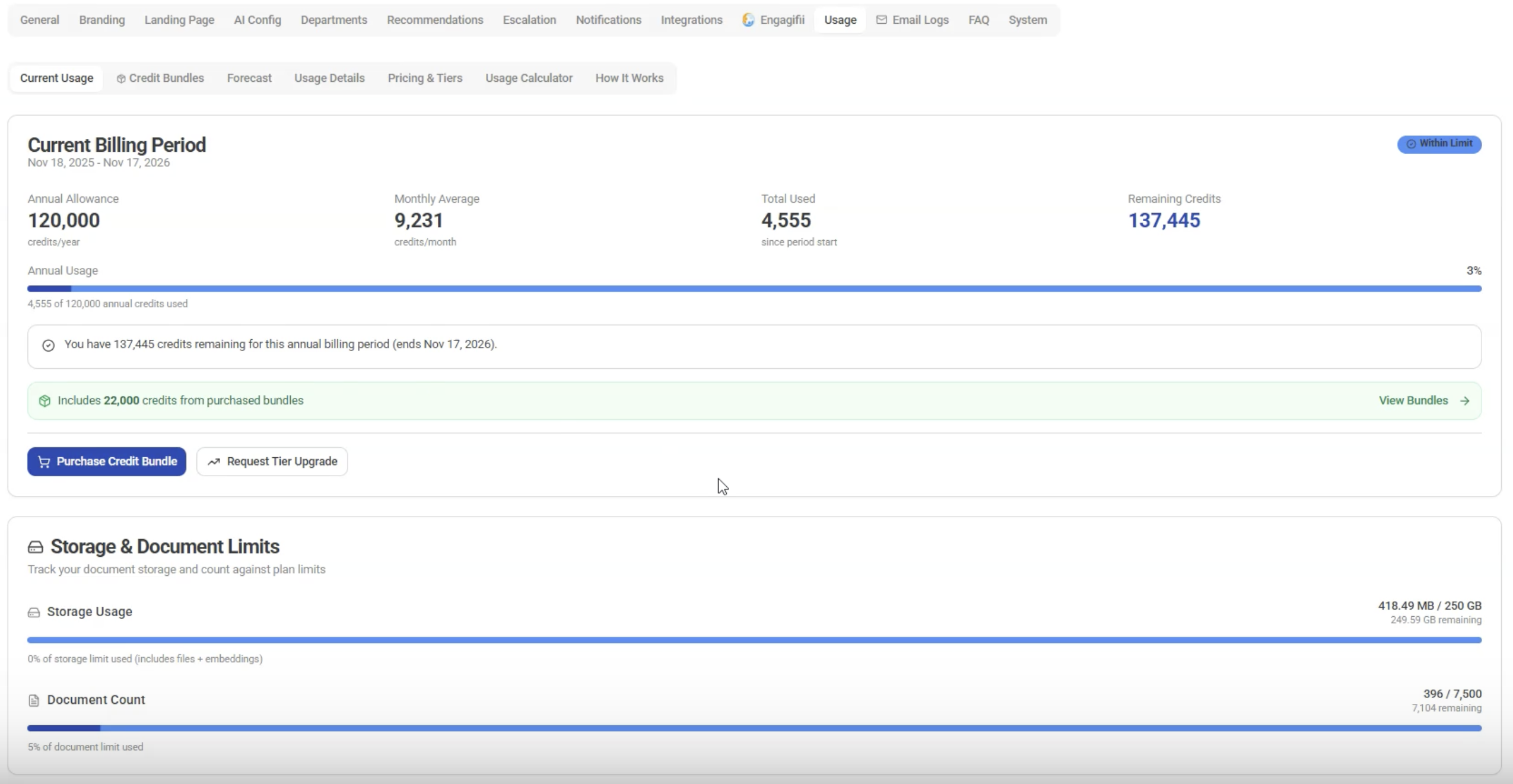
Task: Click the check-circle icon in credits remaining notice
Action: 48,345
